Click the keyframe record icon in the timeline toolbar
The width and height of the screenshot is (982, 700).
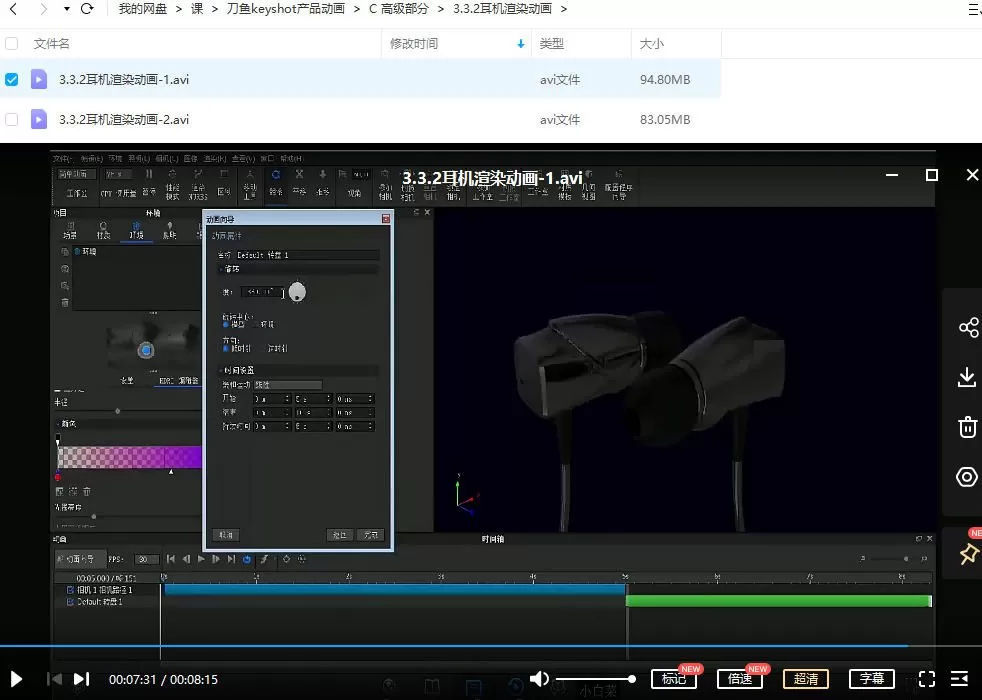click(286, 559)
